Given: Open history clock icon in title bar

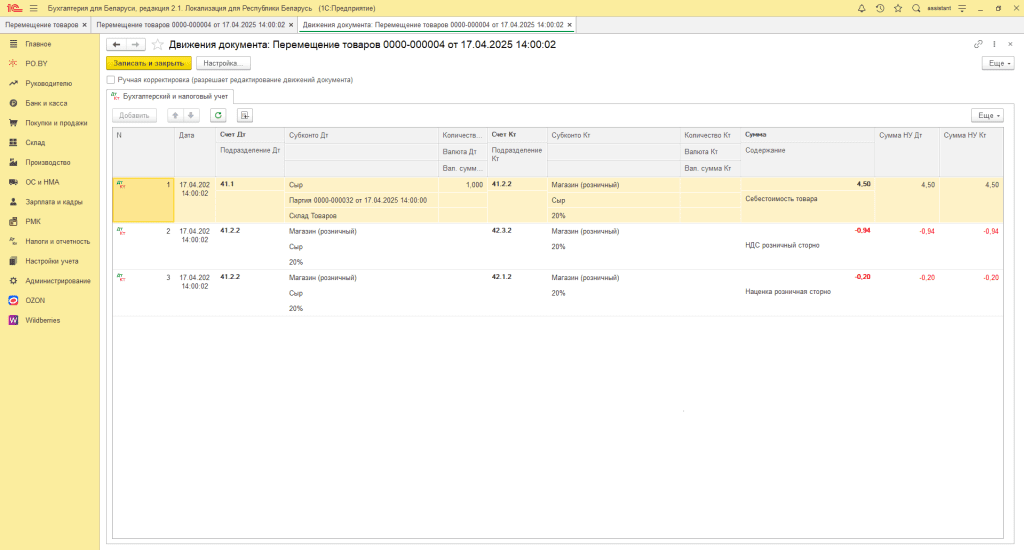Looking at the screenshot, I should click(x=880, y=8).
